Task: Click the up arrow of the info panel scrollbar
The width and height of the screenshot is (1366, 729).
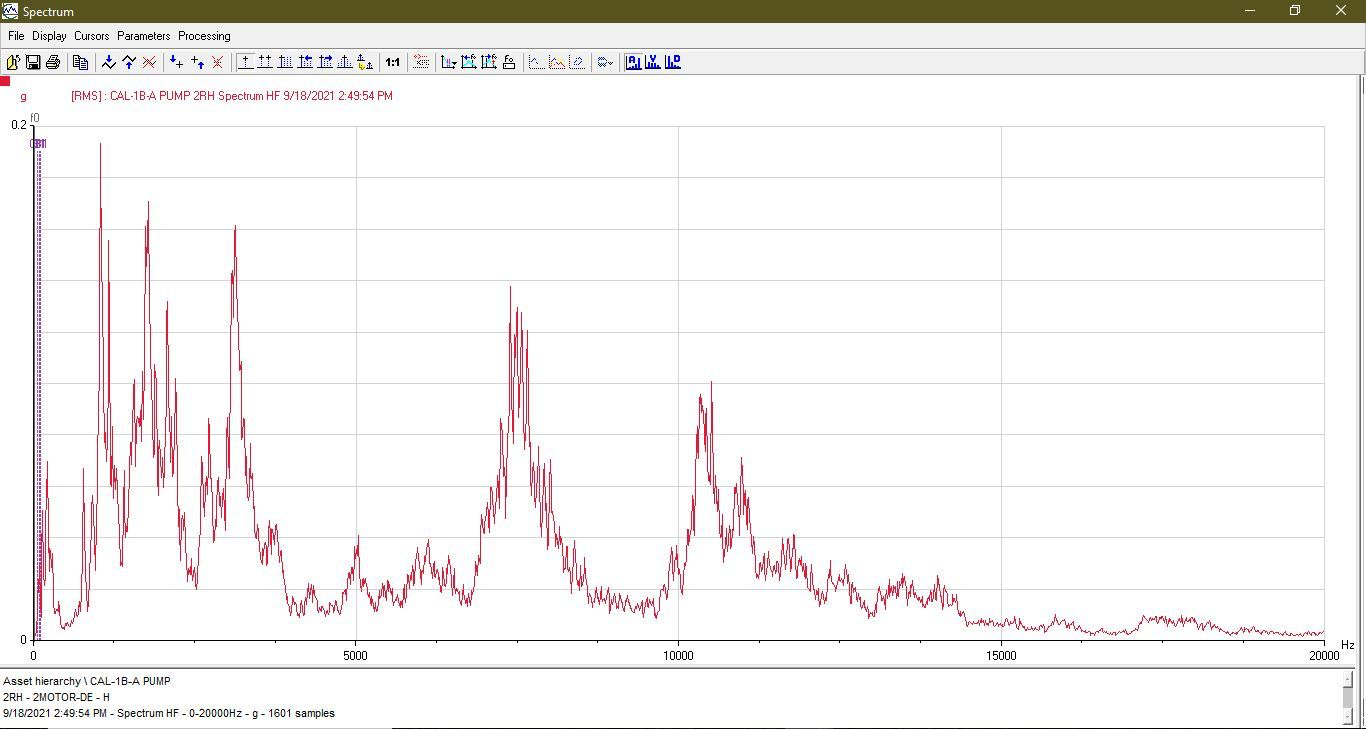Action: pos(1348,678)
